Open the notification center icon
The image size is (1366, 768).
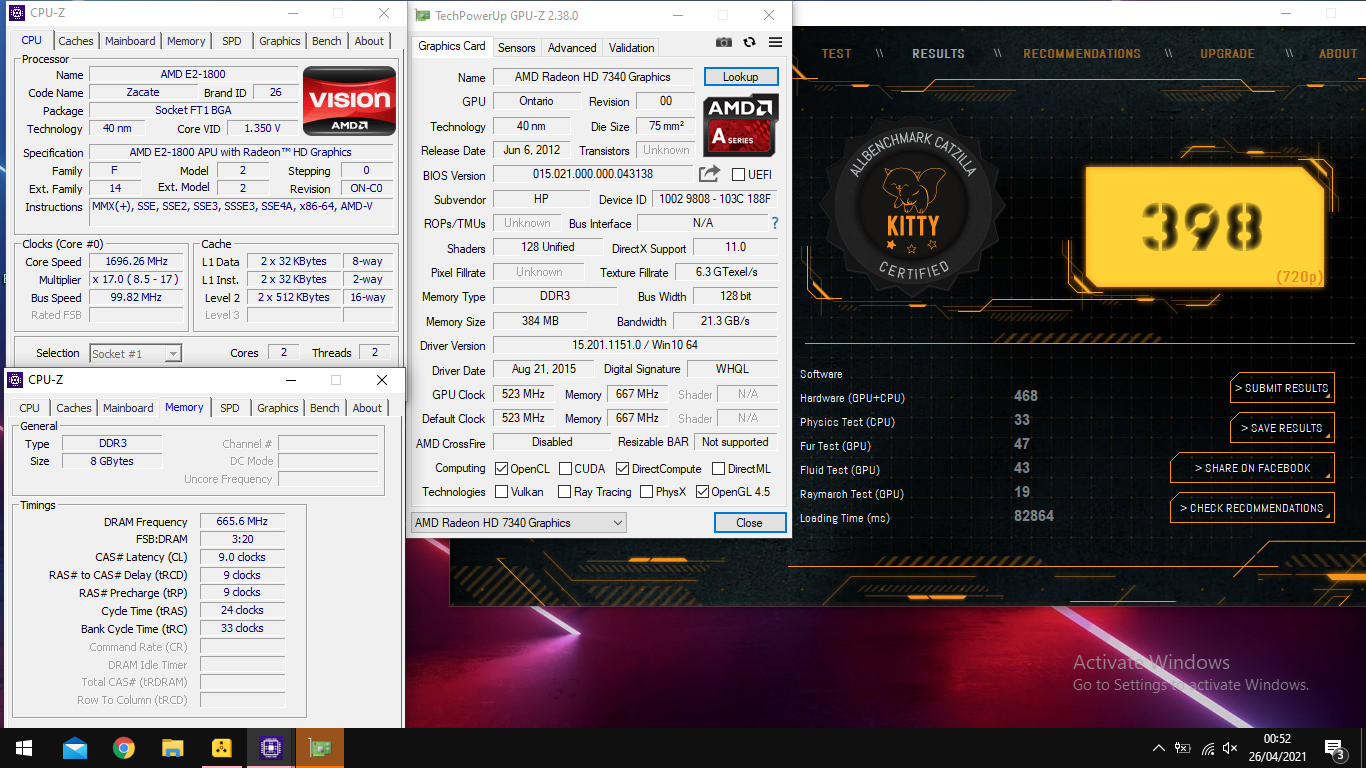click(1333, 748)
